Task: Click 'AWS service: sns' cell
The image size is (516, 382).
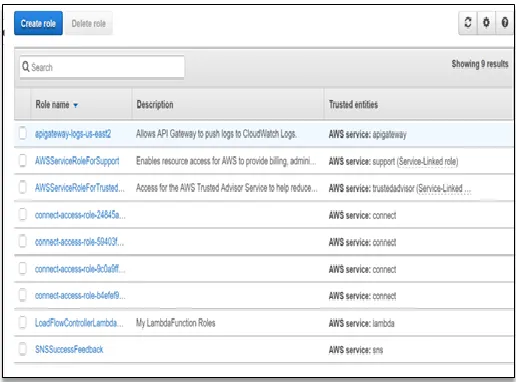Action: tap(356, 350)
